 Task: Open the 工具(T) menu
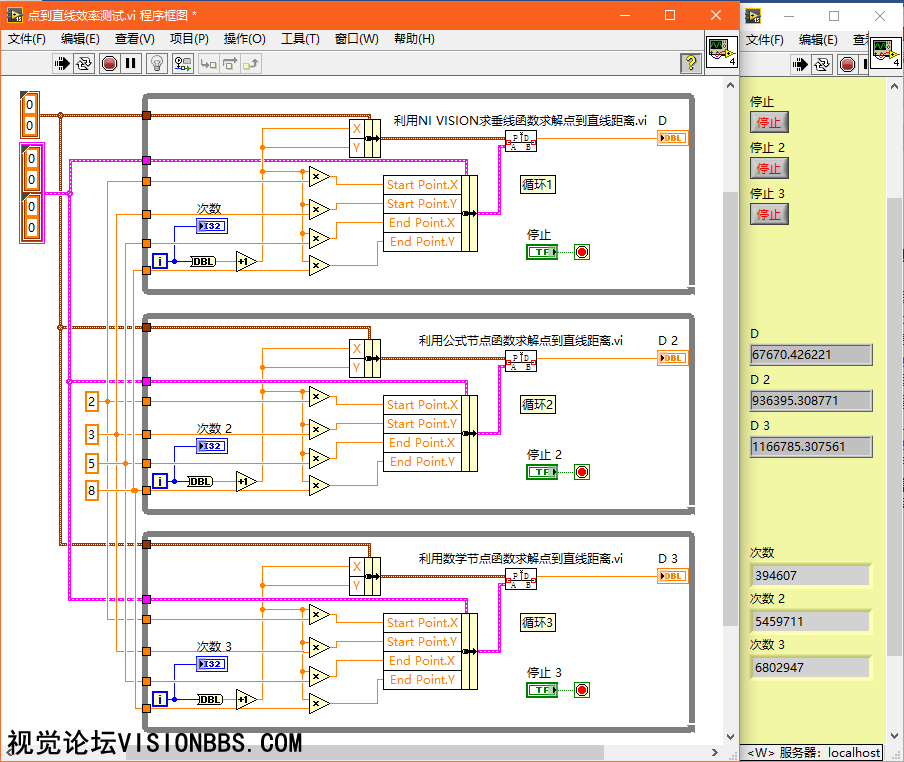click(x=300, y=39)
